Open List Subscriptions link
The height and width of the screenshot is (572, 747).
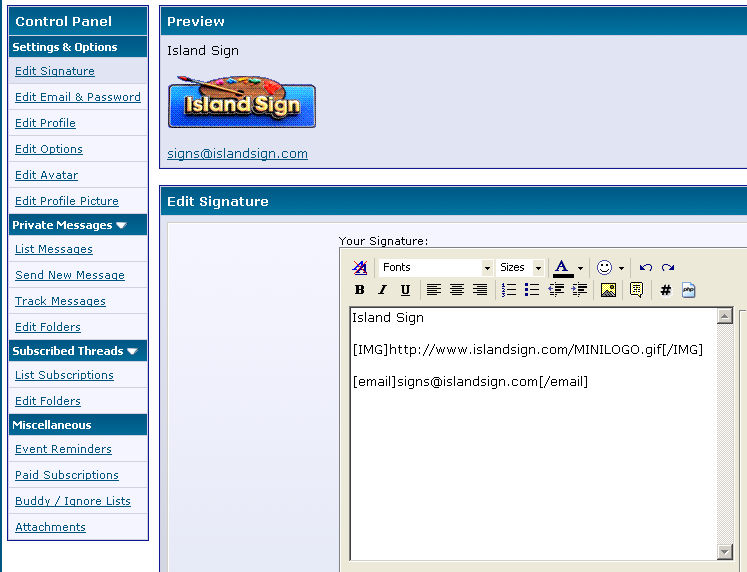[x=64, y=375]
